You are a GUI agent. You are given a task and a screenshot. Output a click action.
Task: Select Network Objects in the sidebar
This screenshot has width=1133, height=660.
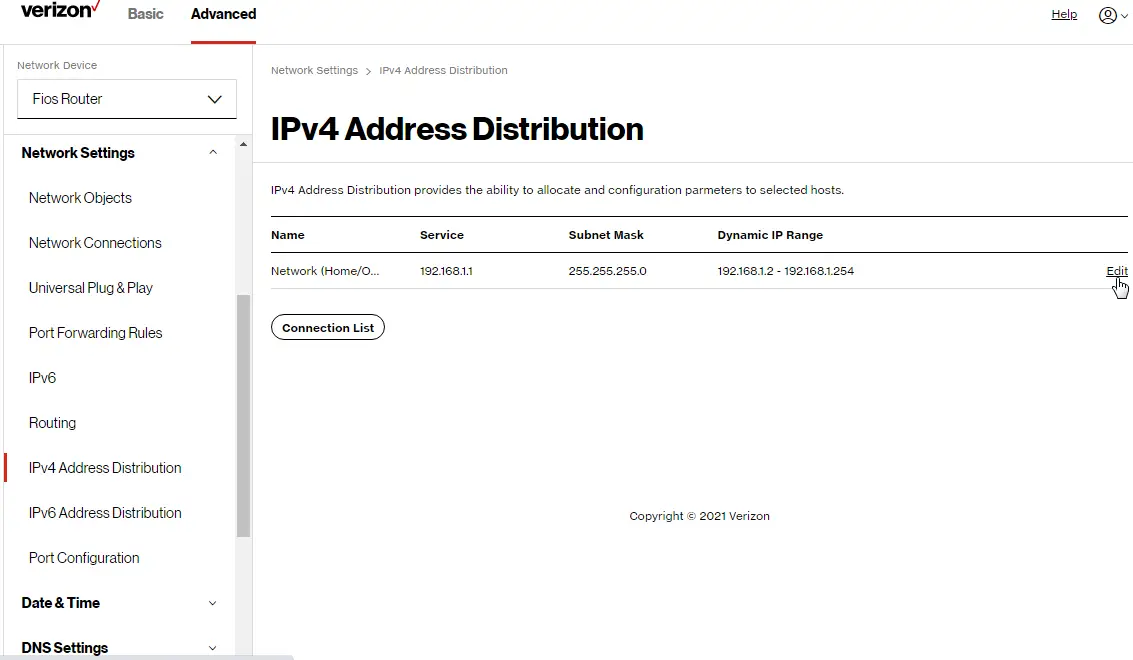click(80, 197)
